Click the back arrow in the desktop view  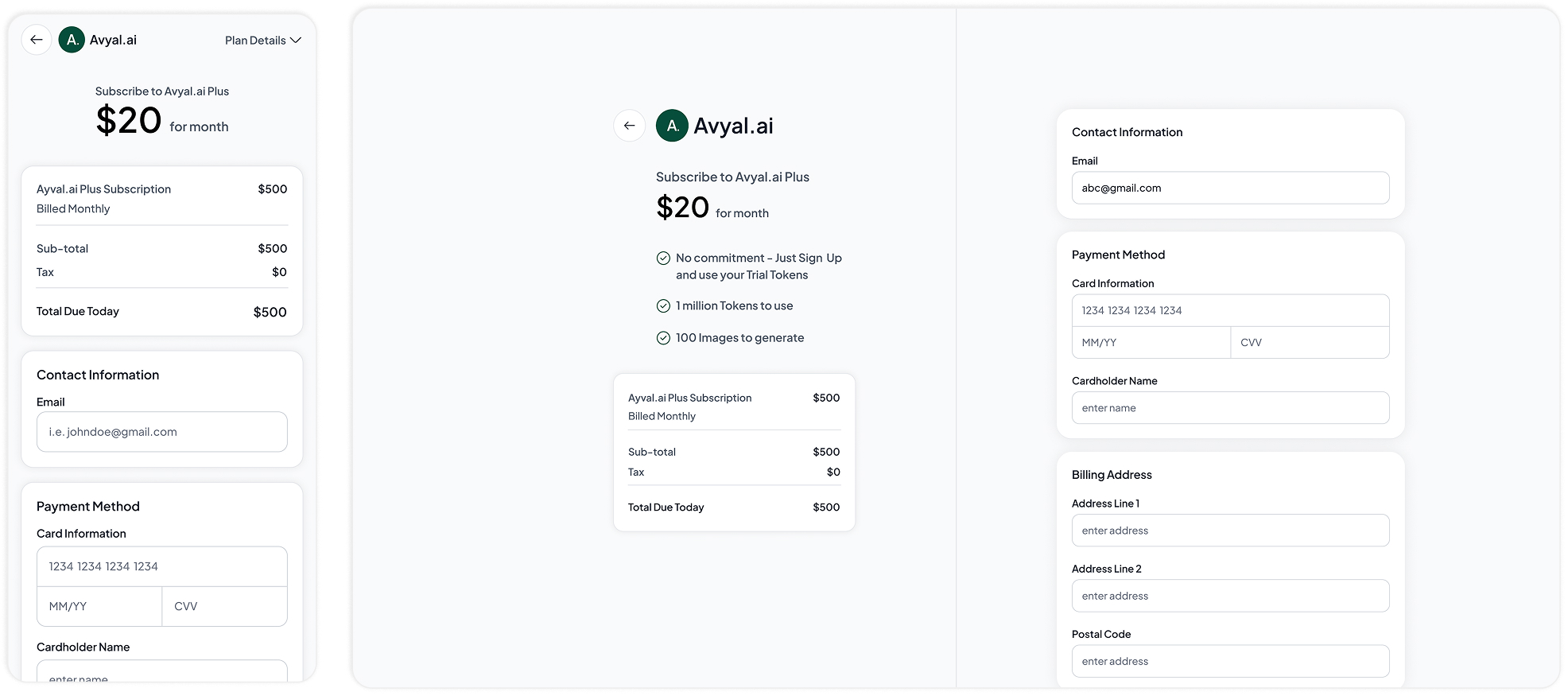[630, 126]
